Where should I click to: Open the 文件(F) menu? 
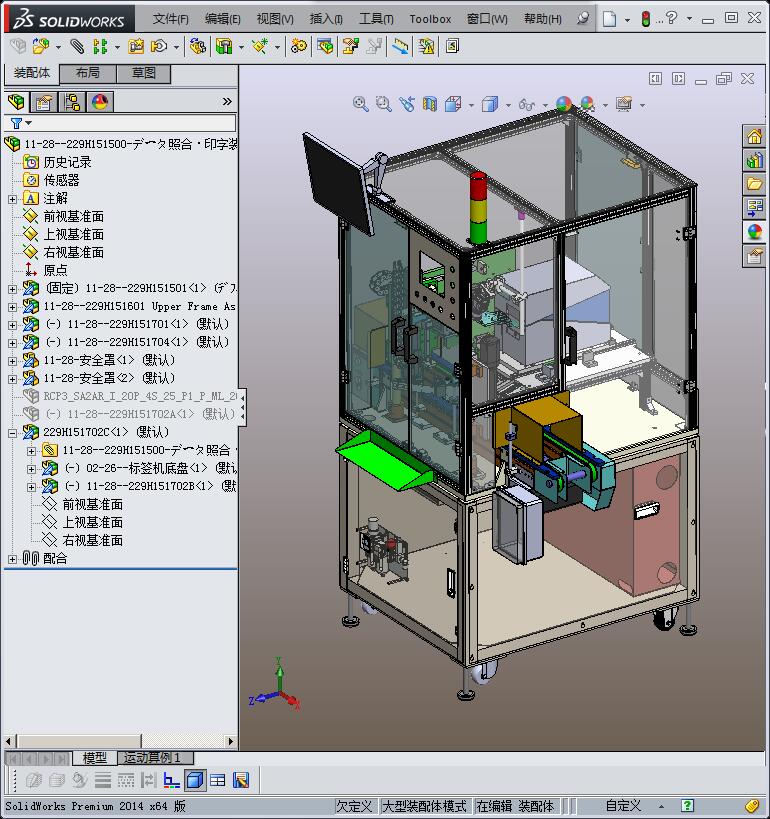pos(170,19)
